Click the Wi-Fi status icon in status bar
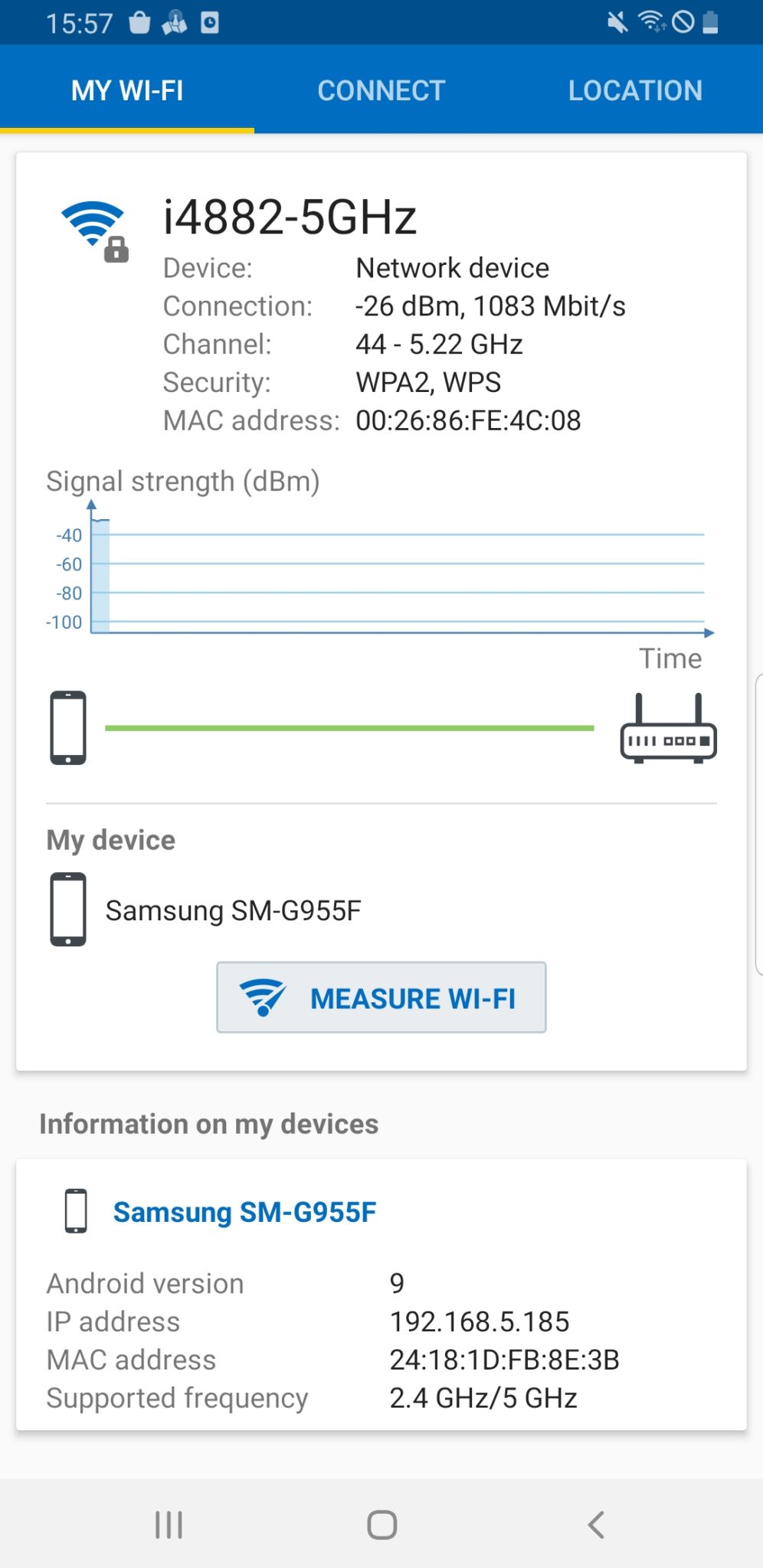This screenshot has width=763, height=1568. pos(650,21)
